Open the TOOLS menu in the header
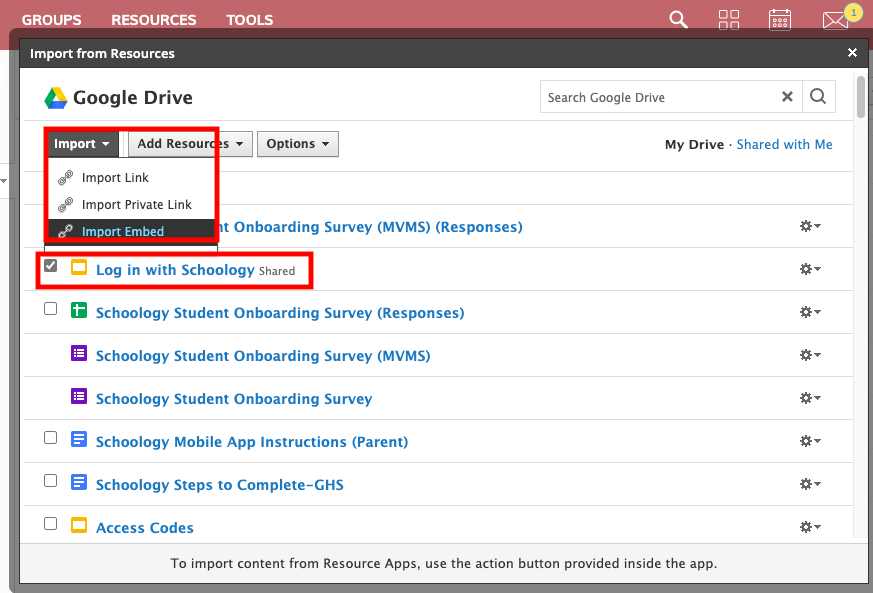 [x=249, y=20]
